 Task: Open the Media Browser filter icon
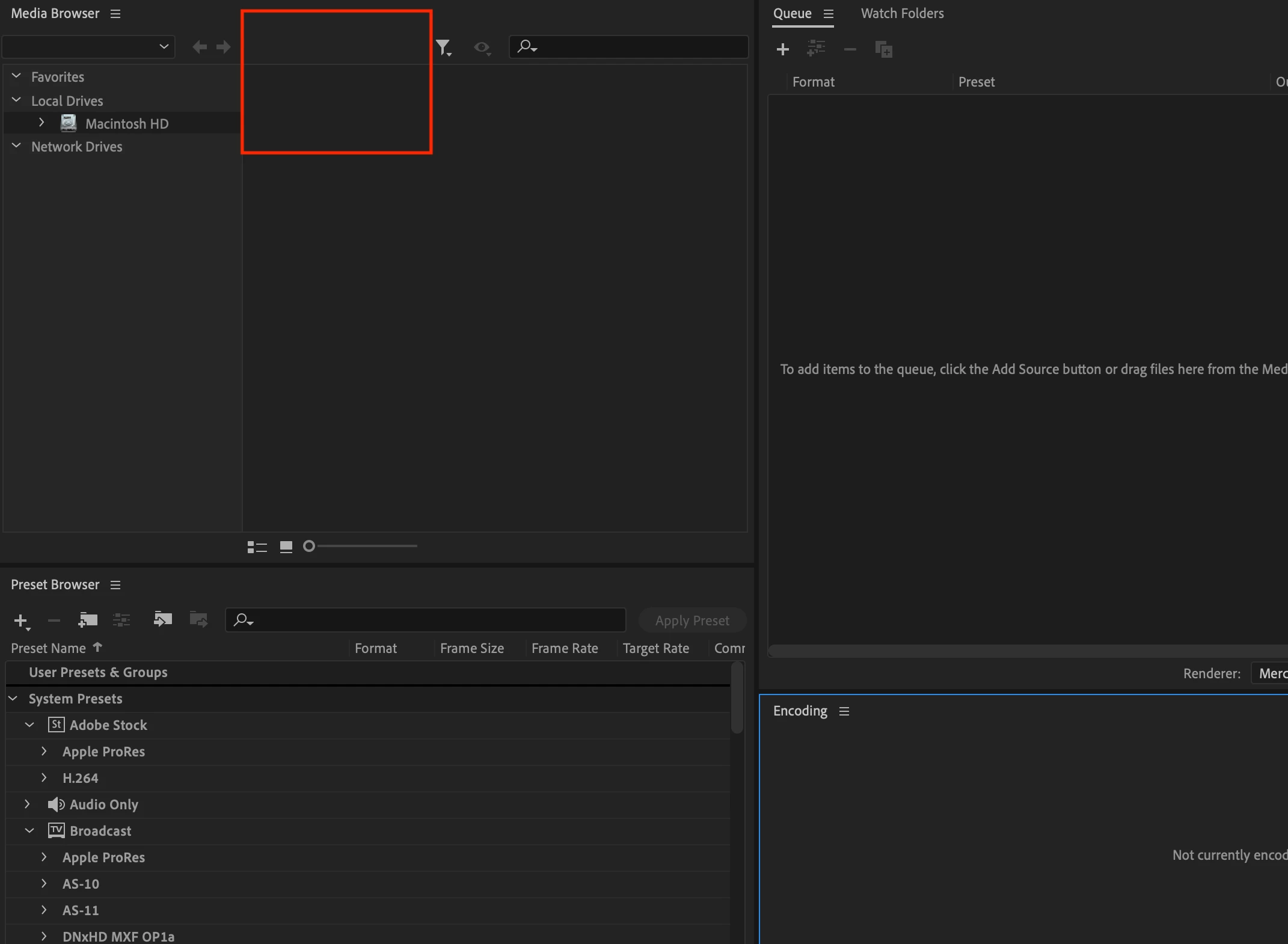click(x=443, y=47)
